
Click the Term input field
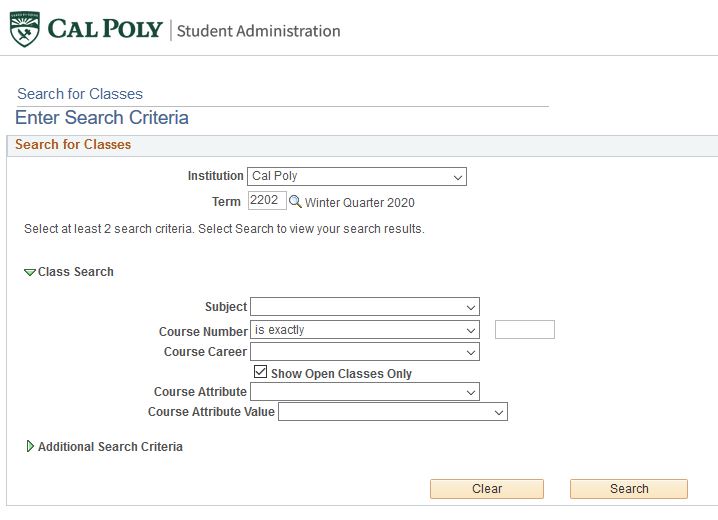(x=267, y=200)
